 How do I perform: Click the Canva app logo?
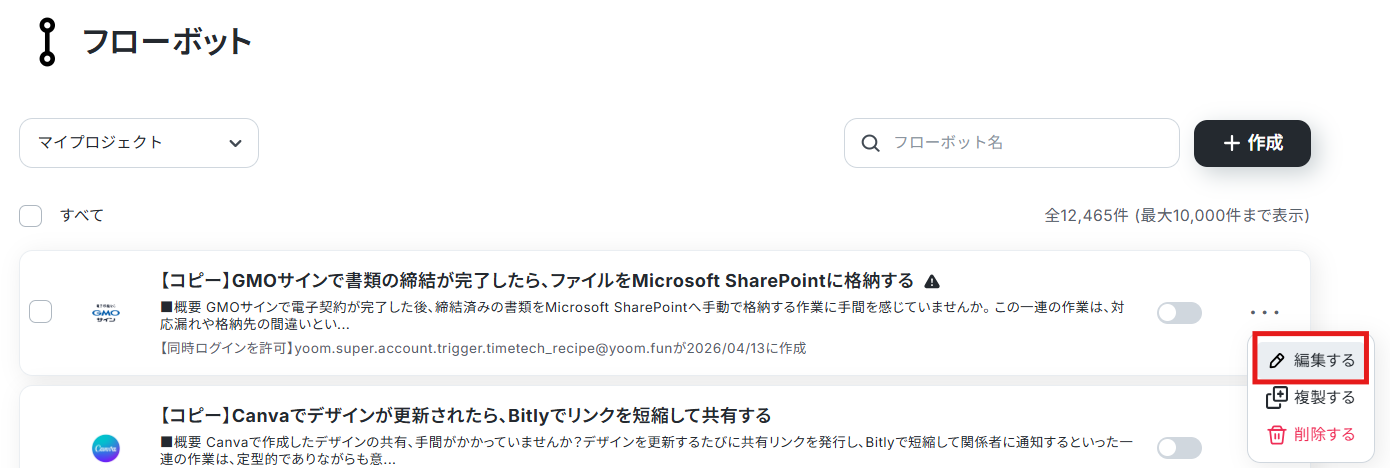105,449
